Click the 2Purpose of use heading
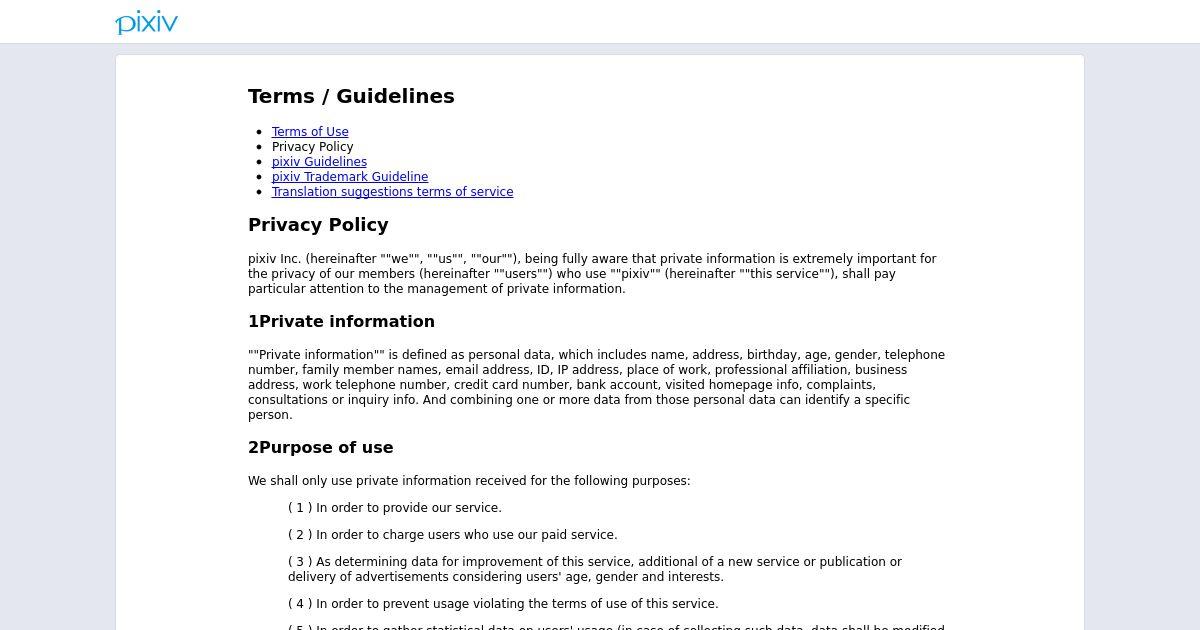 pos(320,448)
